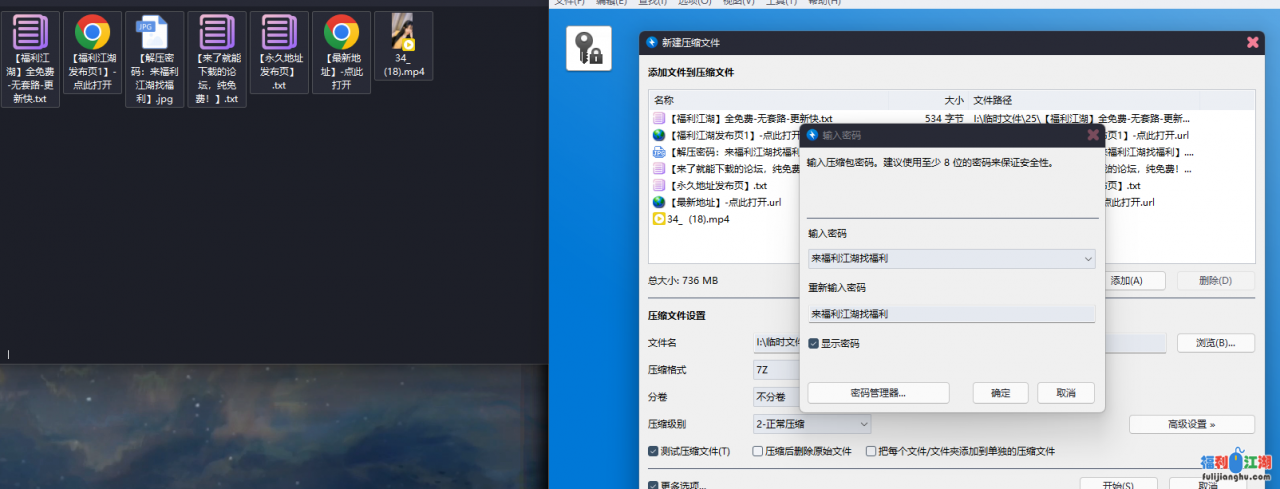Open the 压缩格式 dropdown showing 7Z

(x=776, y=370)
